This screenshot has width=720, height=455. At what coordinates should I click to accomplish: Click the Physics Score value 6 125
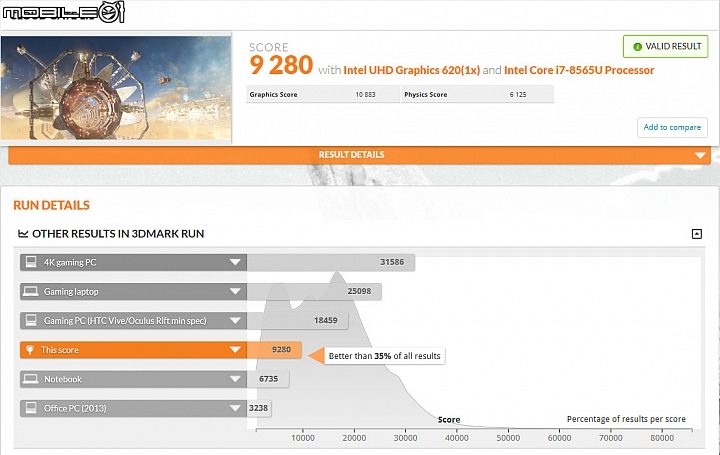point(518,95)
